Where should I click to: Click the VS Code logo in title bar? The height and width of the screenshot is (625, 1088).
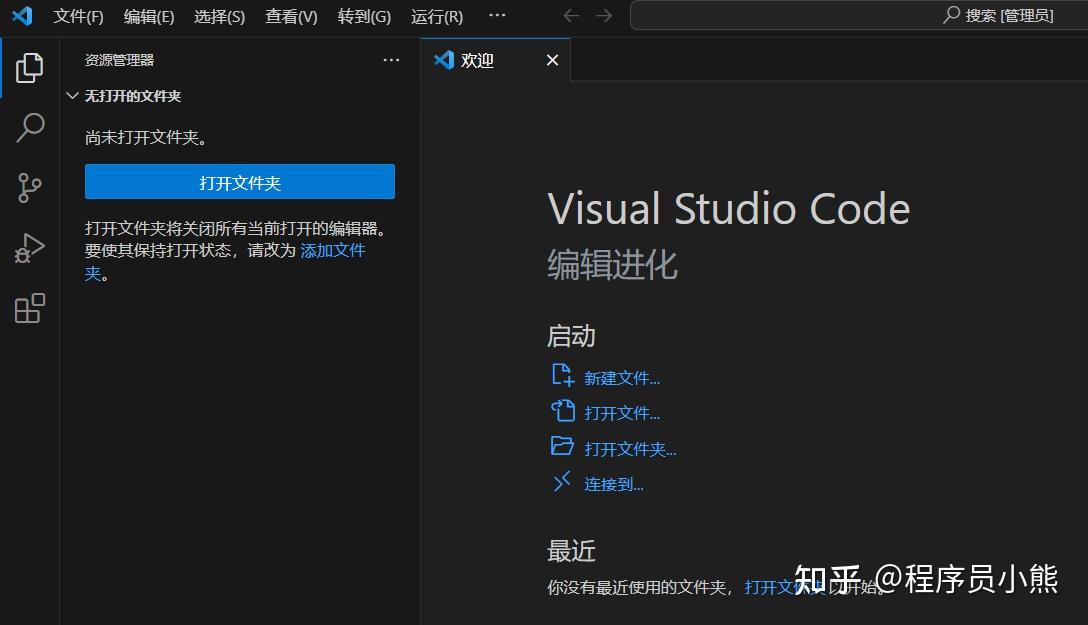coord(22,15)
